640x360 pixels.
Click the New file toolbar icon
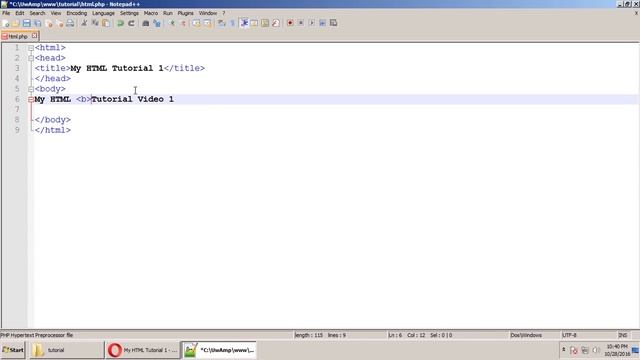pyautogui.click(x=6, y=23)
